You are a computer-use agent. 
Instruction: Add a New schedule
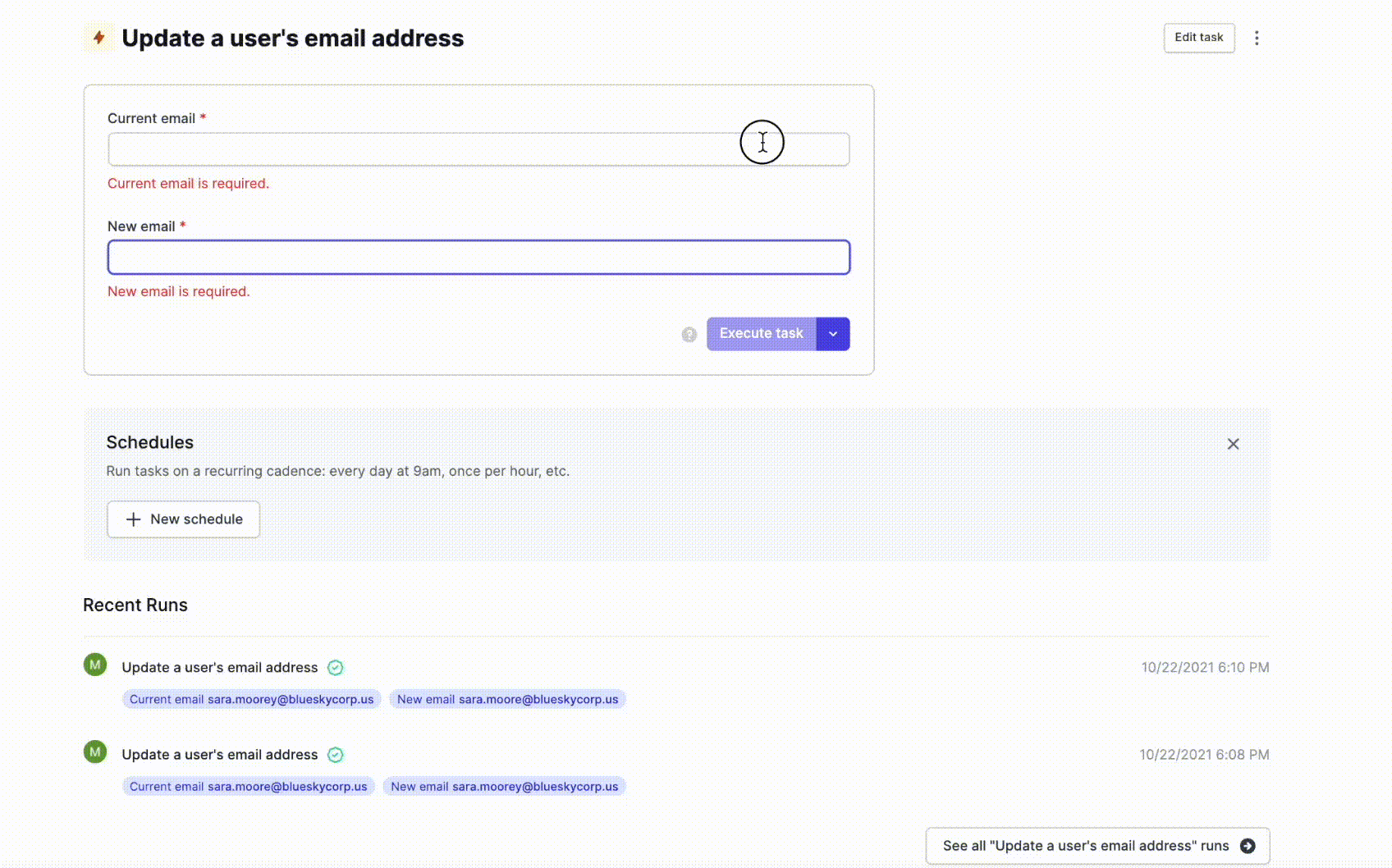[x=184, y=519]
